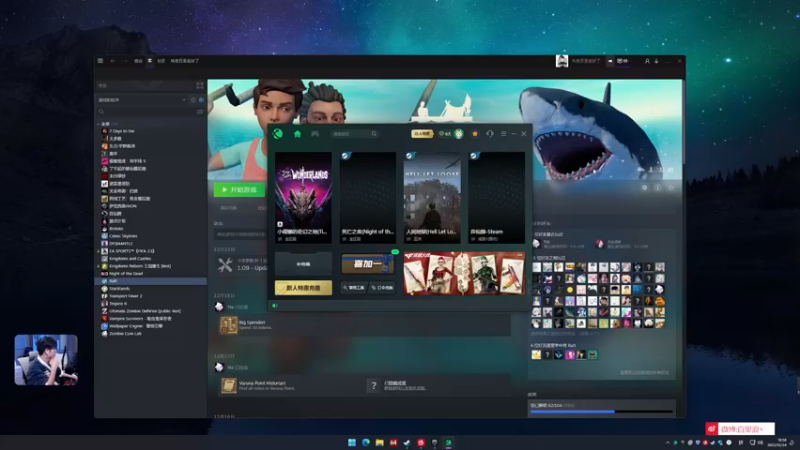This screenshot has width=800, height=450.
Task: Open the headset support icon in booster
Action: [x=490, y=134]
